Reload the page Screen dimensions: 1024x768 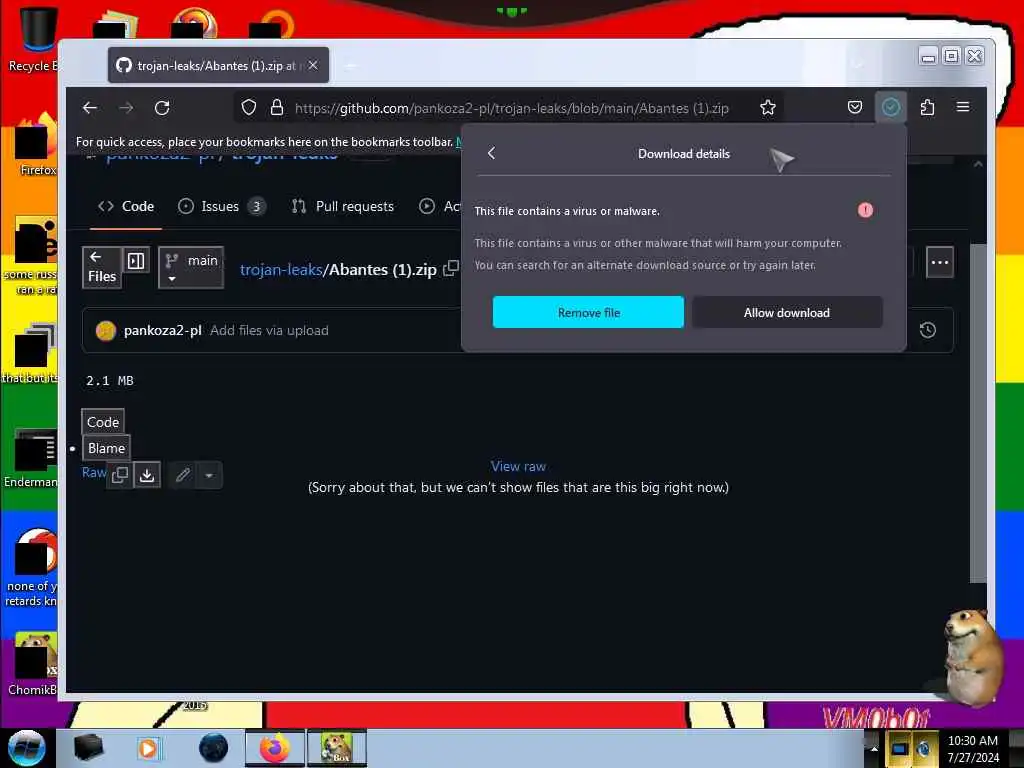[162, 108]
